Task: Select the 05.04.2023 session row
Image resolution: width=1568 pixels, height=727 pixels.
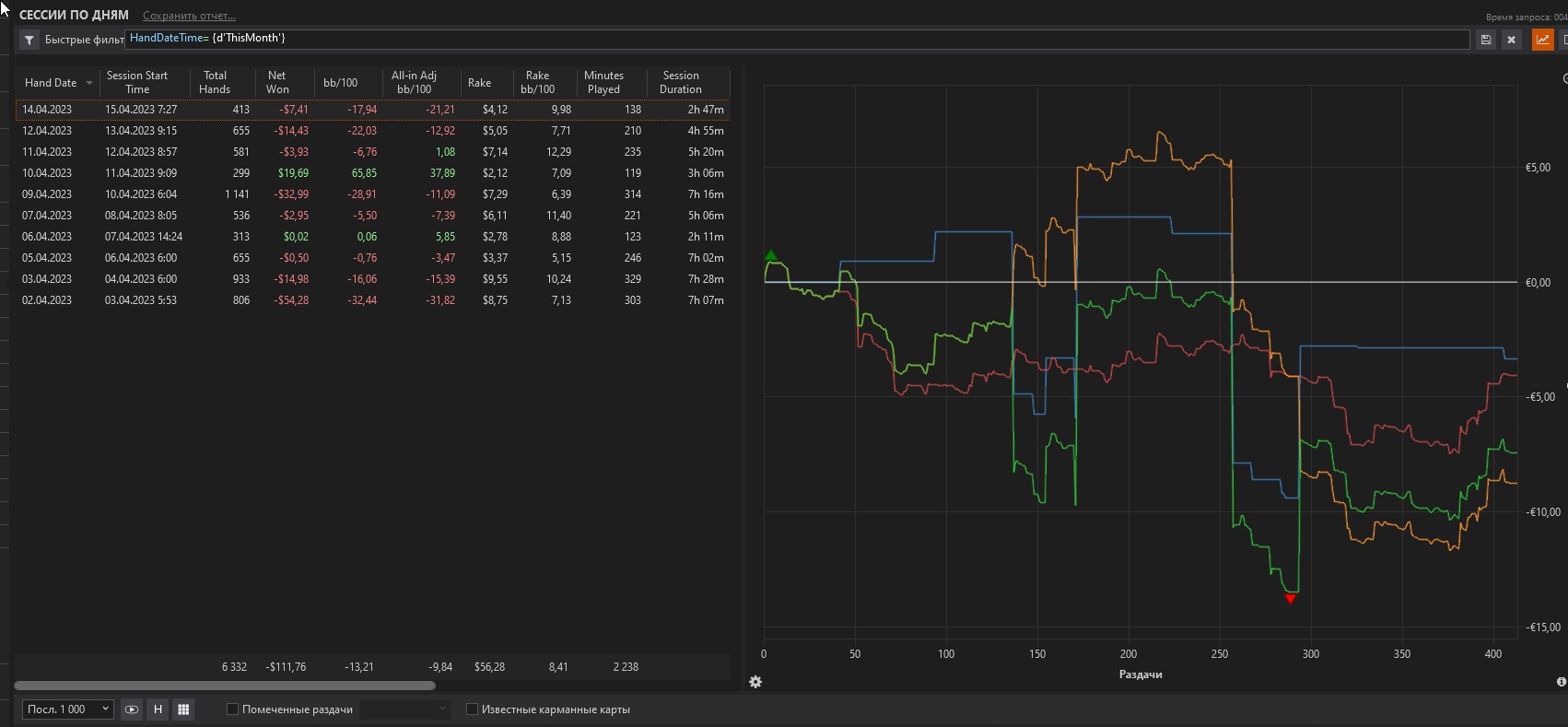Action: (x=372, y=258)
